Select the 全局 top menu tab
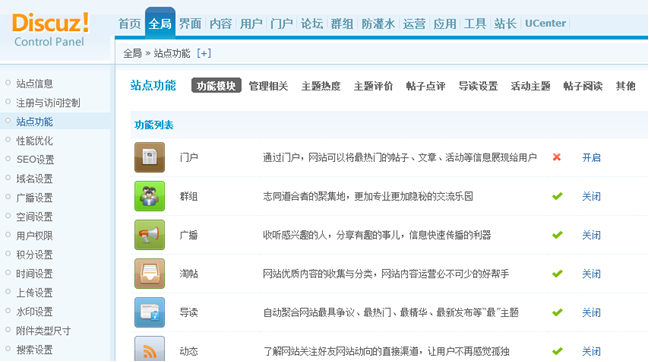This screenshot has width=649, height=362. [x=160, y=24]
